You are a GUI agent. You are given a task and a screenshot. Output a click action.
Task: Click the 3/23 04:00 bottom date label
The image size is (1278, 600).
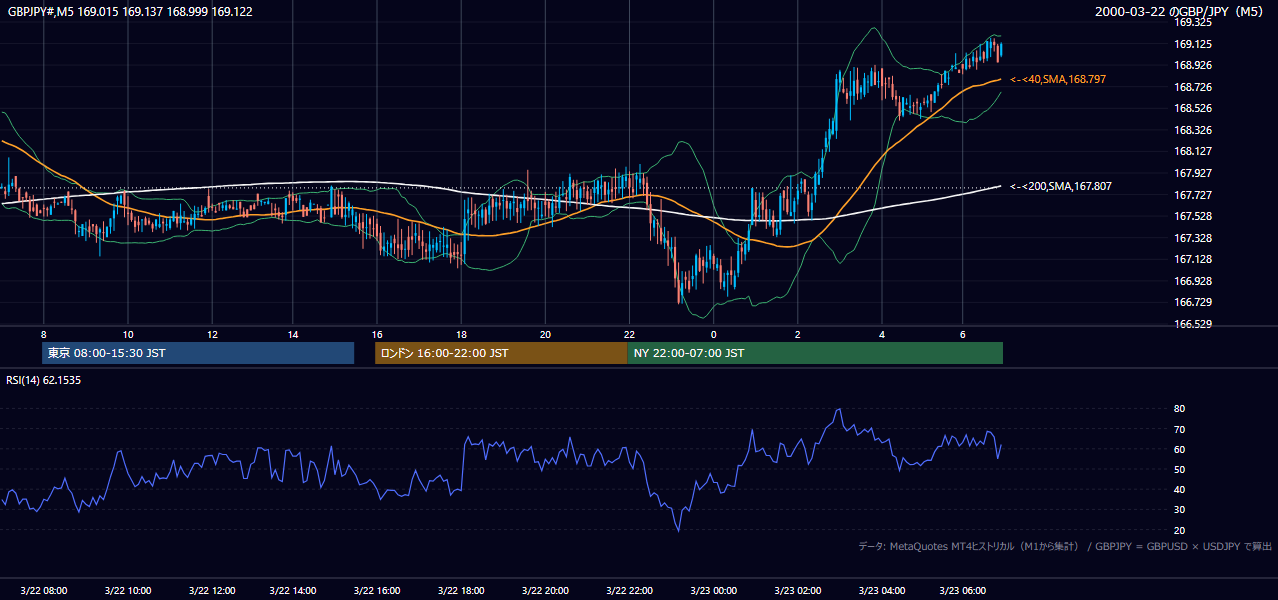pyautogui.click(x=882, y=591)
